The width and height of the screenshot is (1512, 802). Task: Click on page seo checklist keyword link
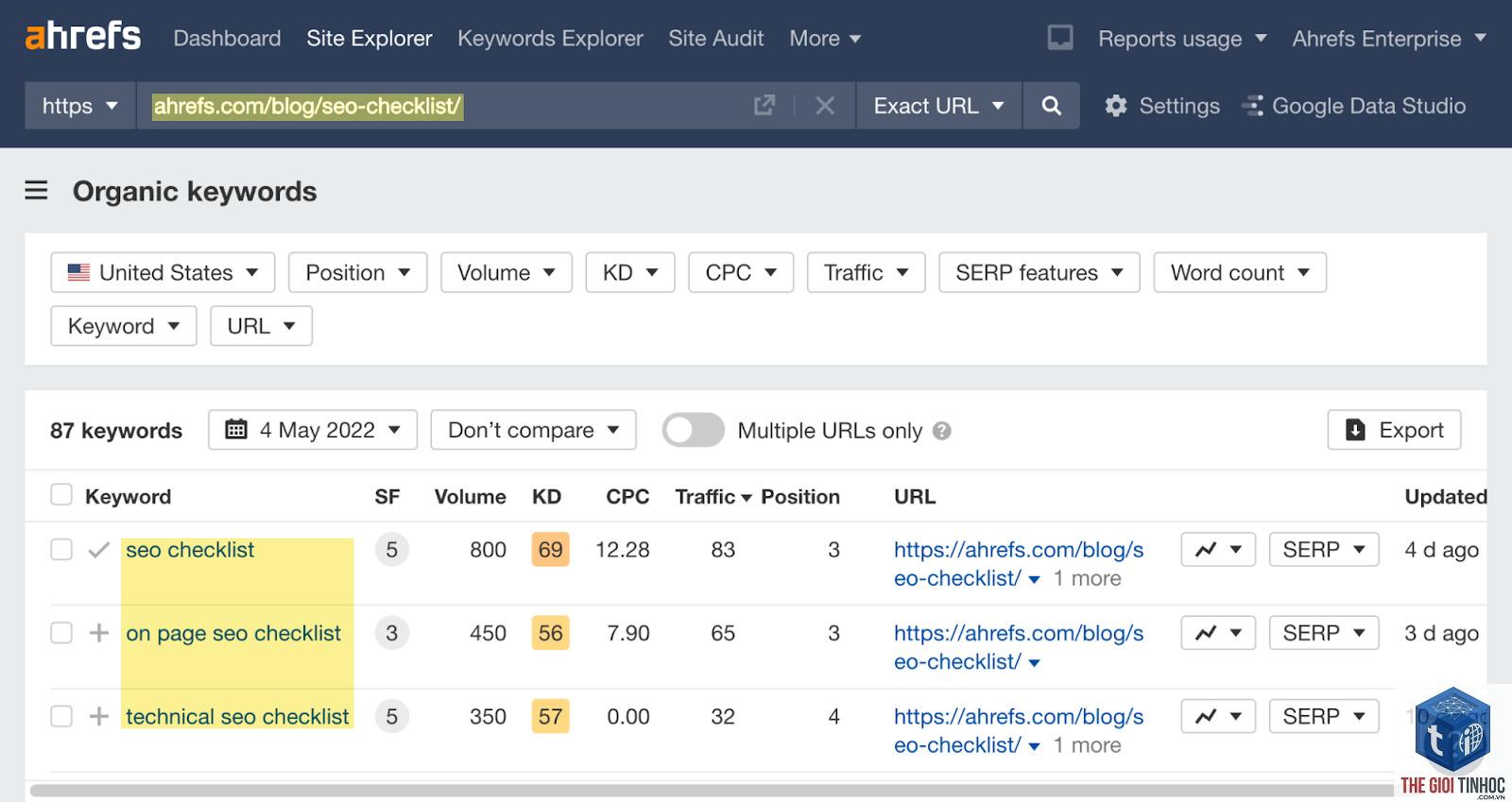click(x=233, y=633)
